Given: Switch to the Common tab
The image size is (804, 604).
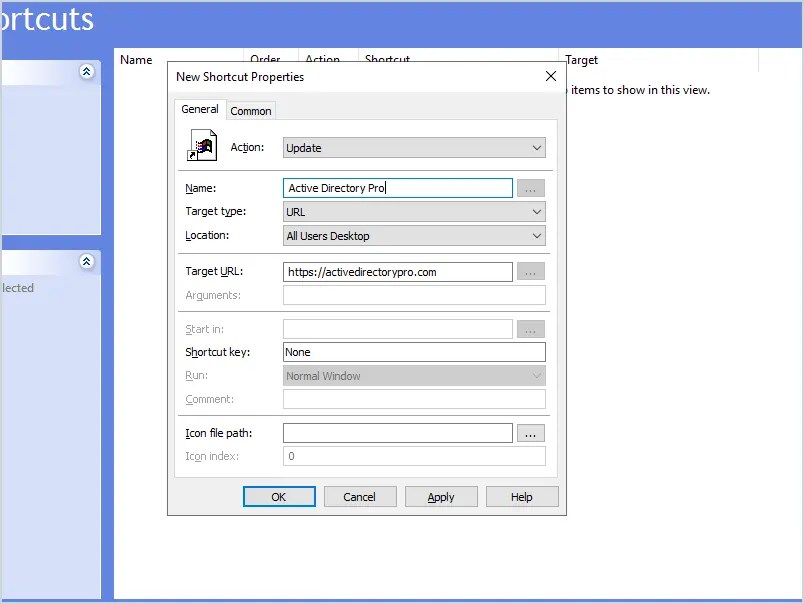Looking at the screenshot, I should [250, 110].
